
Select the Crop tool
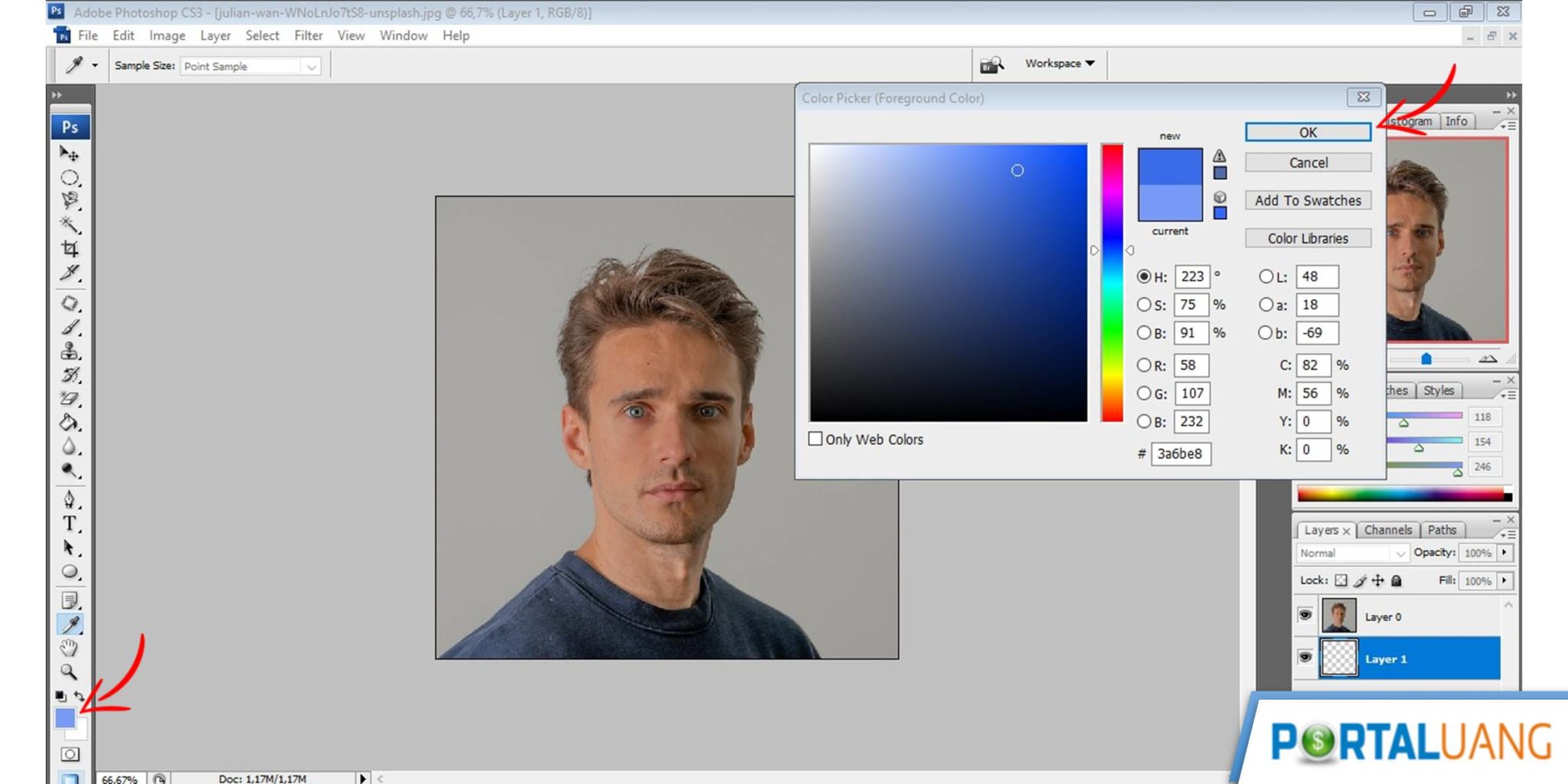click(x=70, y=249)
